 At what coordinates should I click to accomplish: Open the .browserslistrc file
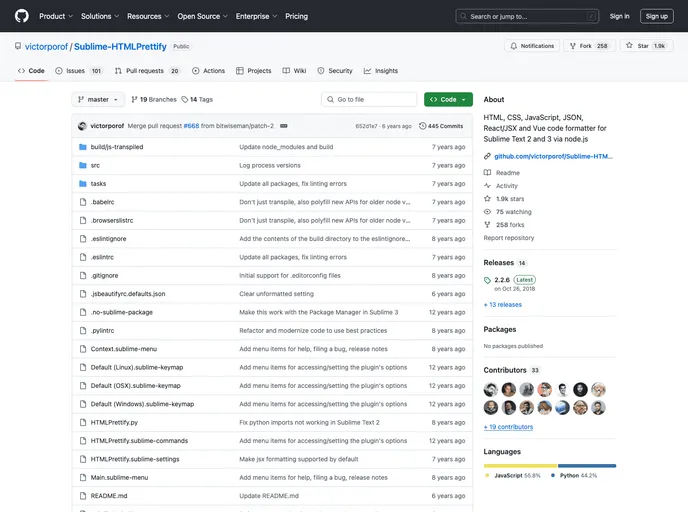pyautogui.click(x=112, y=221)
